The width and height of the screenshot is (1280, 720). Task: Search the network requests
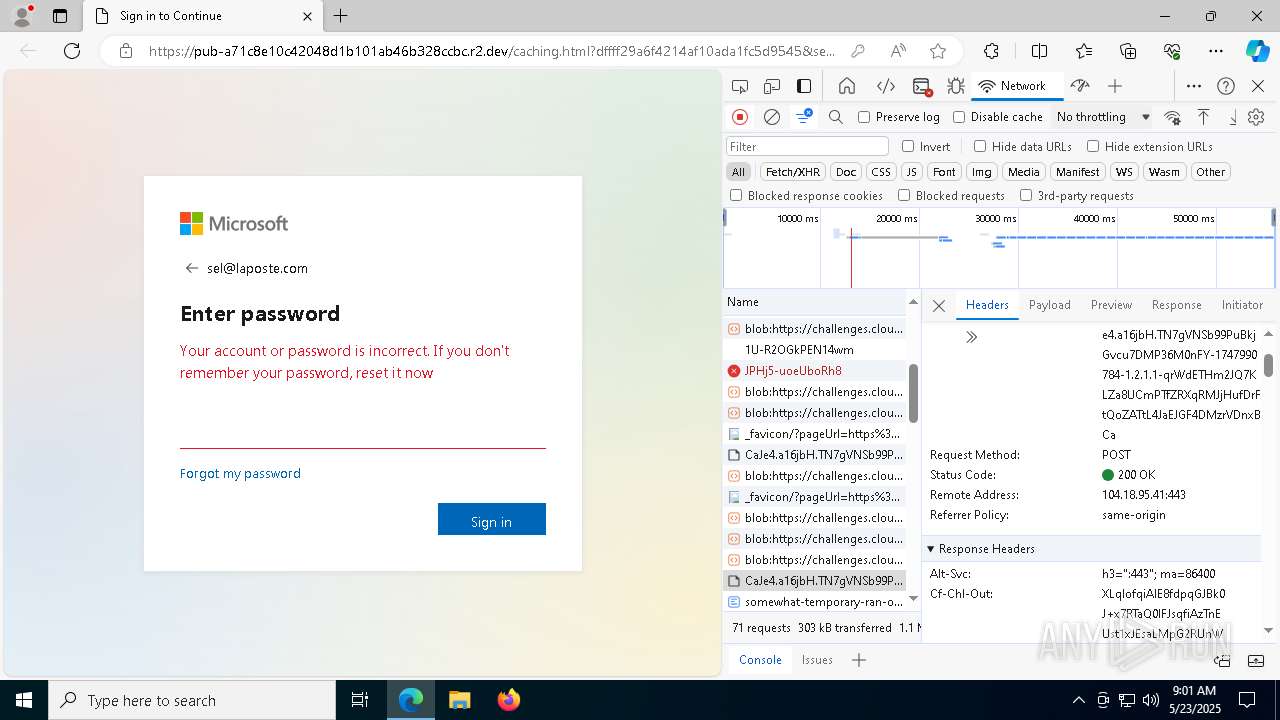[x=836, y=117]
